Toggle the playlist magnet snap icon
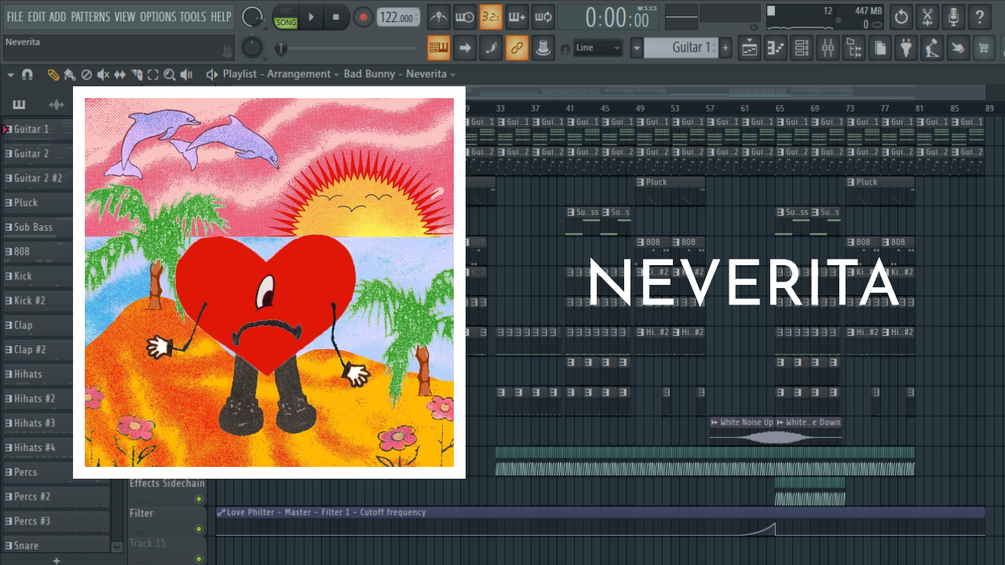The image size is (1005, 565). pyautogui.click(x=27, y=74)
